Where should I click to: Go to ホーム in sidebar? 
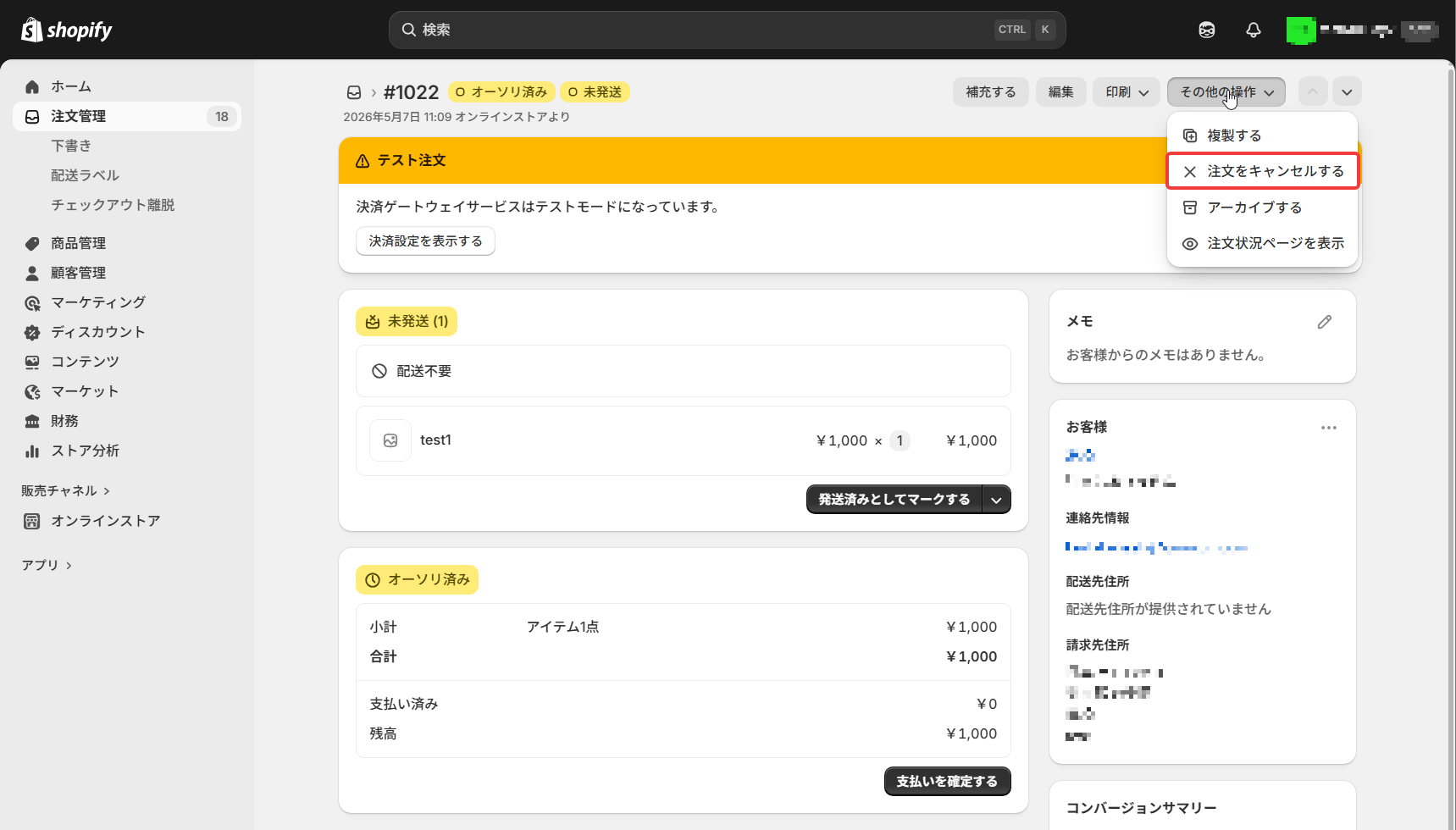(x=127, y=86)
